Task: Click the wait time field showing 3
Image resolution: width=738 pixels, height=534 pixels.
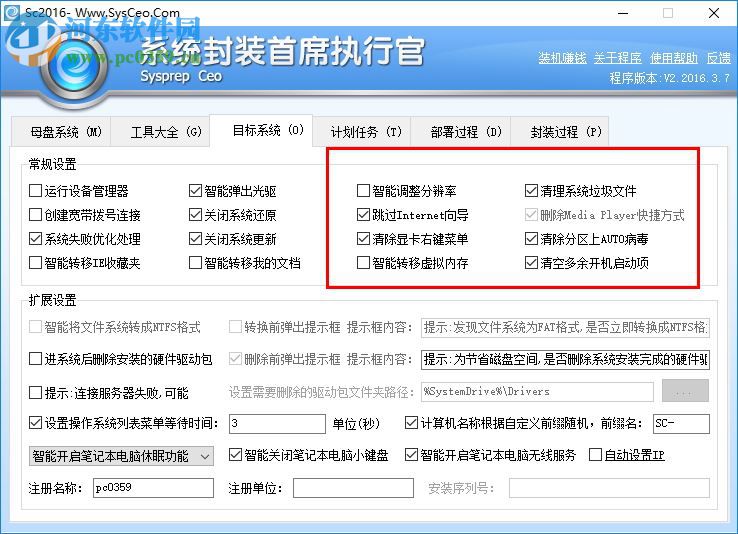Action: tap(277, 423)
